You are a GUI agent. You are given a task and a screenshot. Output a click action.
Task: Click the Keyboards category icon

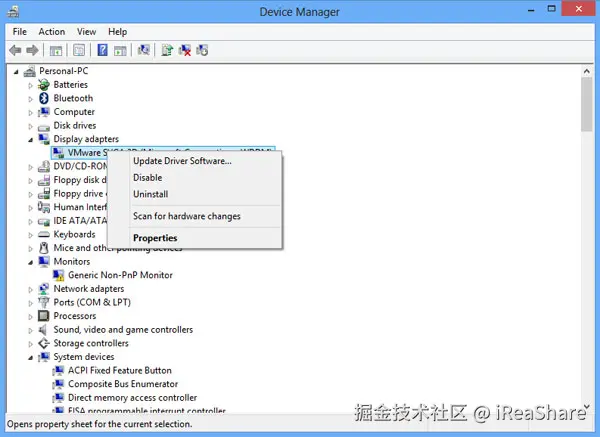coord(44,234)
